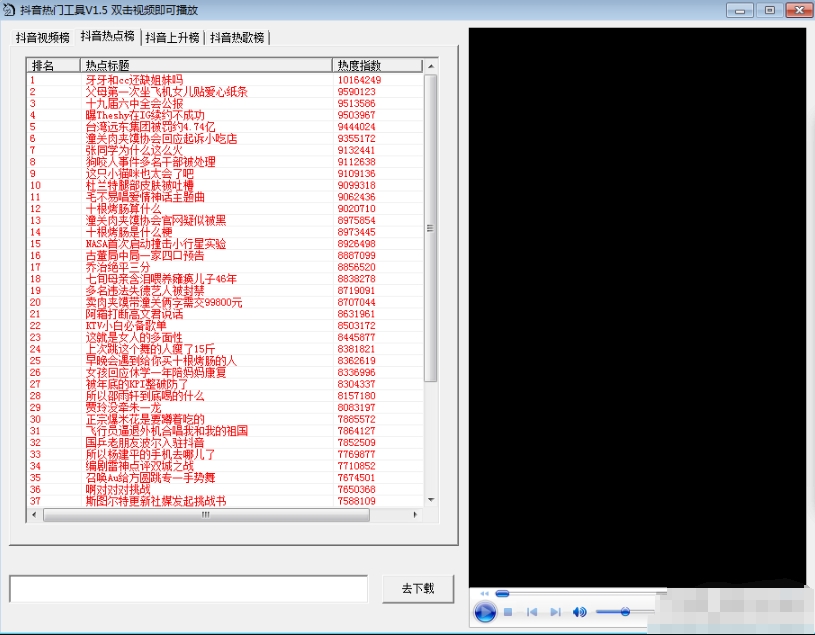Switch to 抖音视频榜 tab

click(43, 37)
